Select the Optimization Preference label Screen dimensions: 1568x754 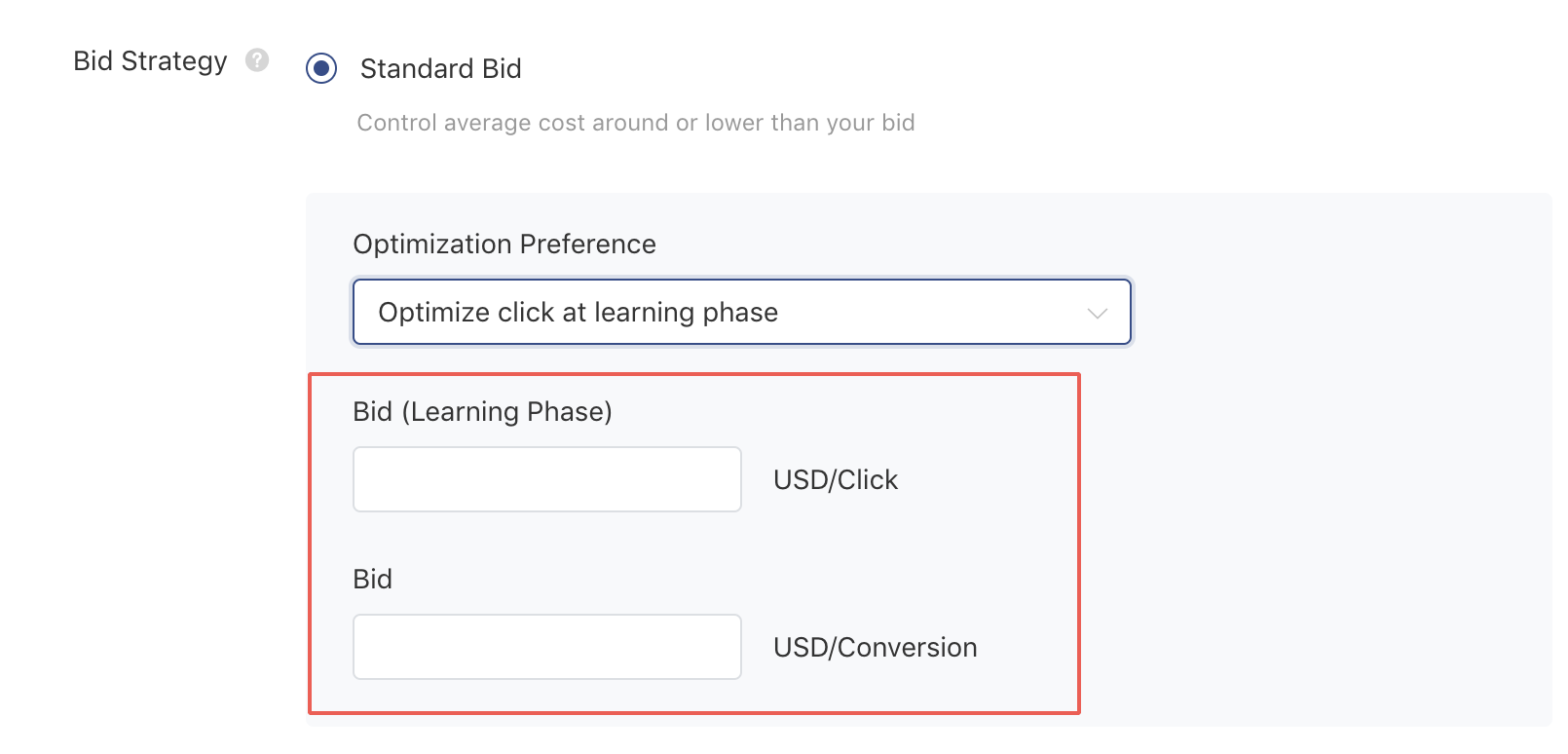504,245
